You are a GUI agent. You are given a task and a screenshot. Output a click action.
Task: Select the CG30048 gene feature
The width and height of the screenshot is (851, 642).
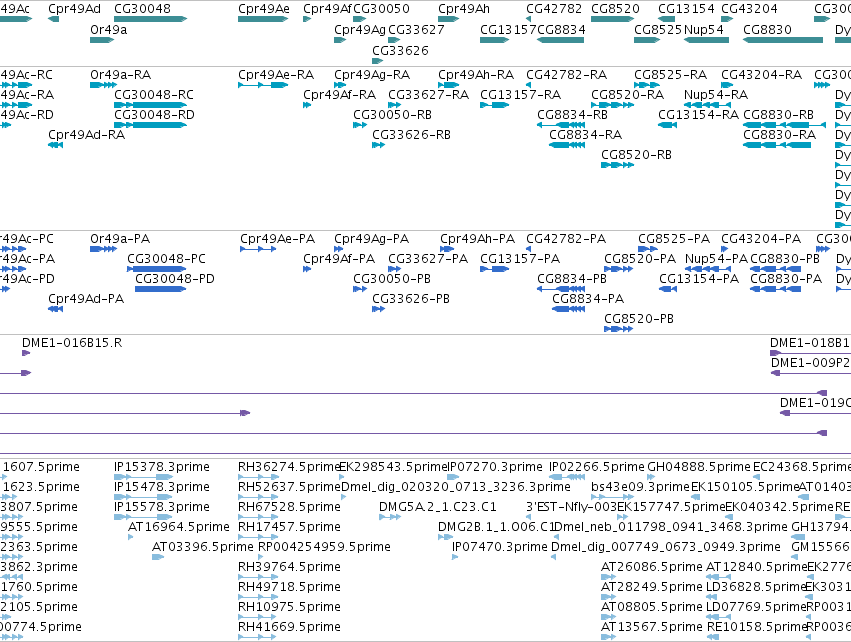pyautogui.click(x=150, y=19)
